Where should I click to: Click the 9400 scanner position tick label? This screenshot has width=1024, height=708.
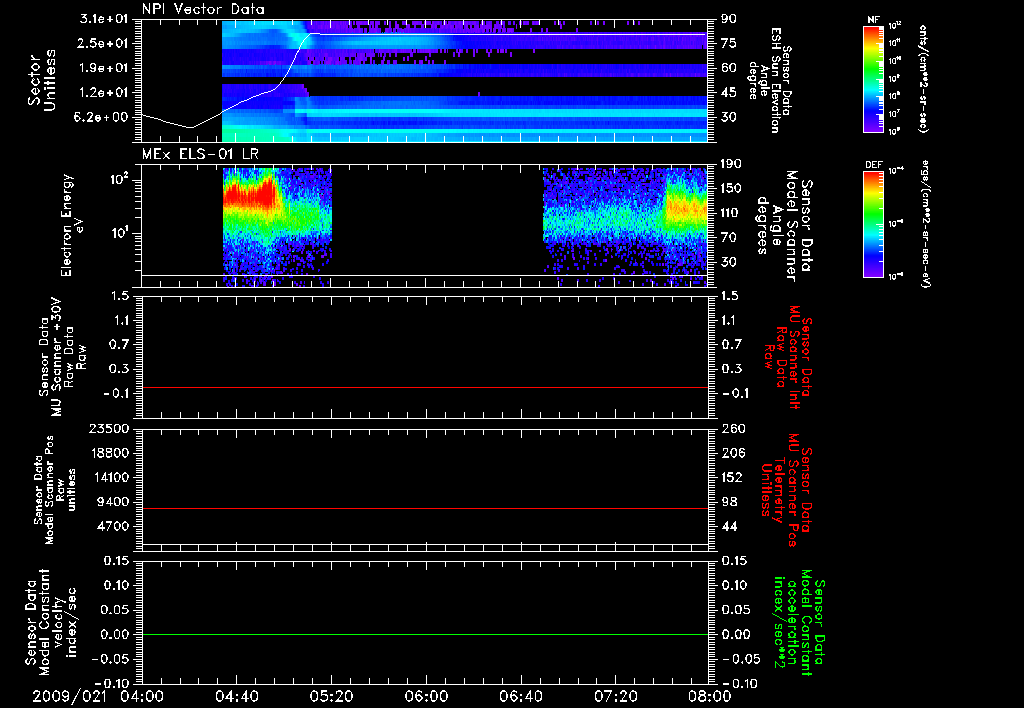(113, 502)
